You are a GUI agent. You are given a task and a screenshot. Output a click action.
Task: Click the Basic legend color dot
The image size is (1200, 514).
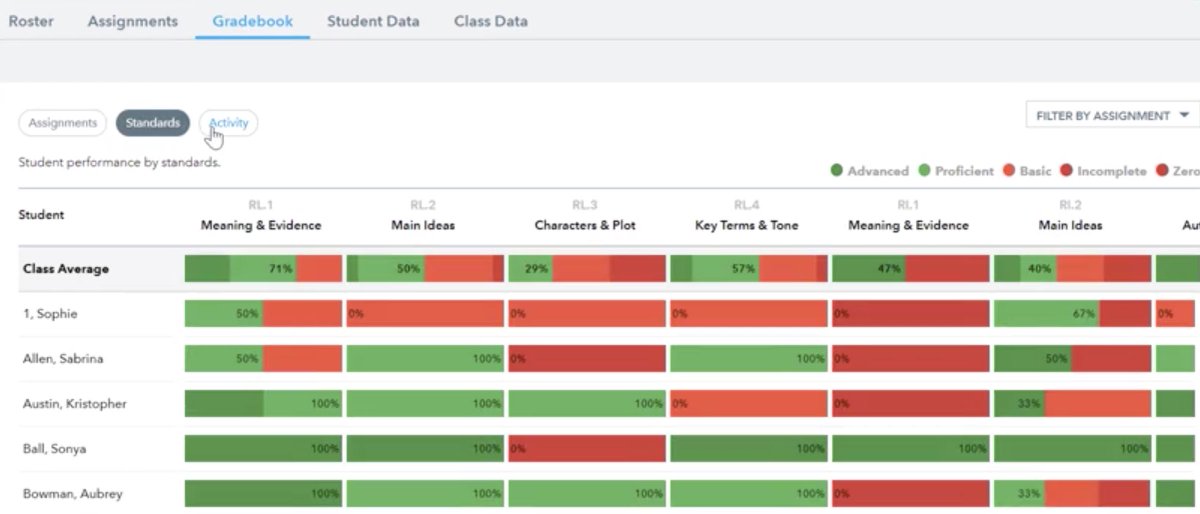1008,171
